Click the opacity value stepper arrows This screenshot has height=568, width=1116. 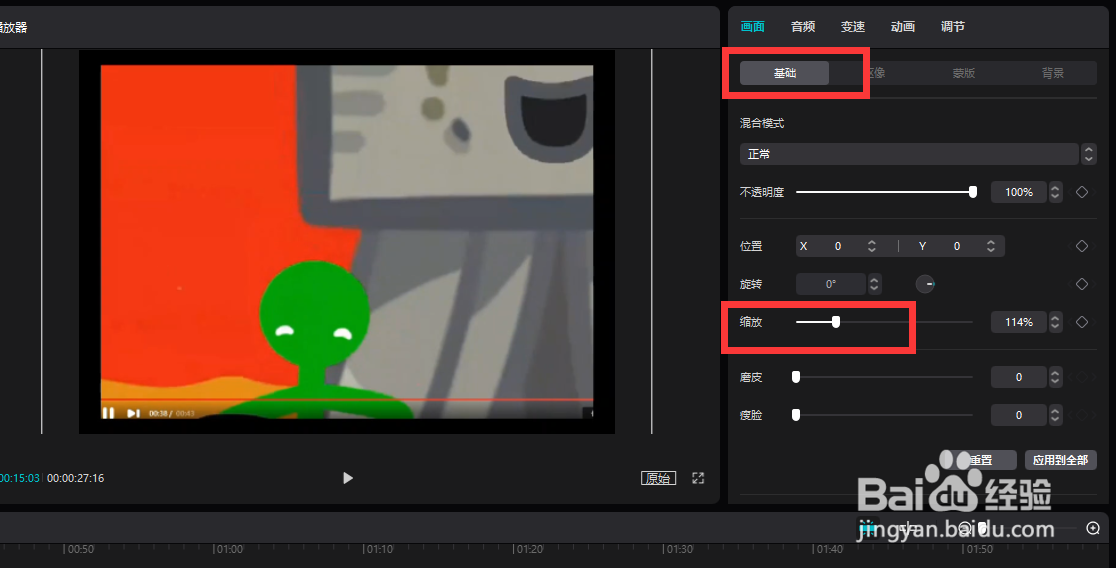(x=1056, y=192)
